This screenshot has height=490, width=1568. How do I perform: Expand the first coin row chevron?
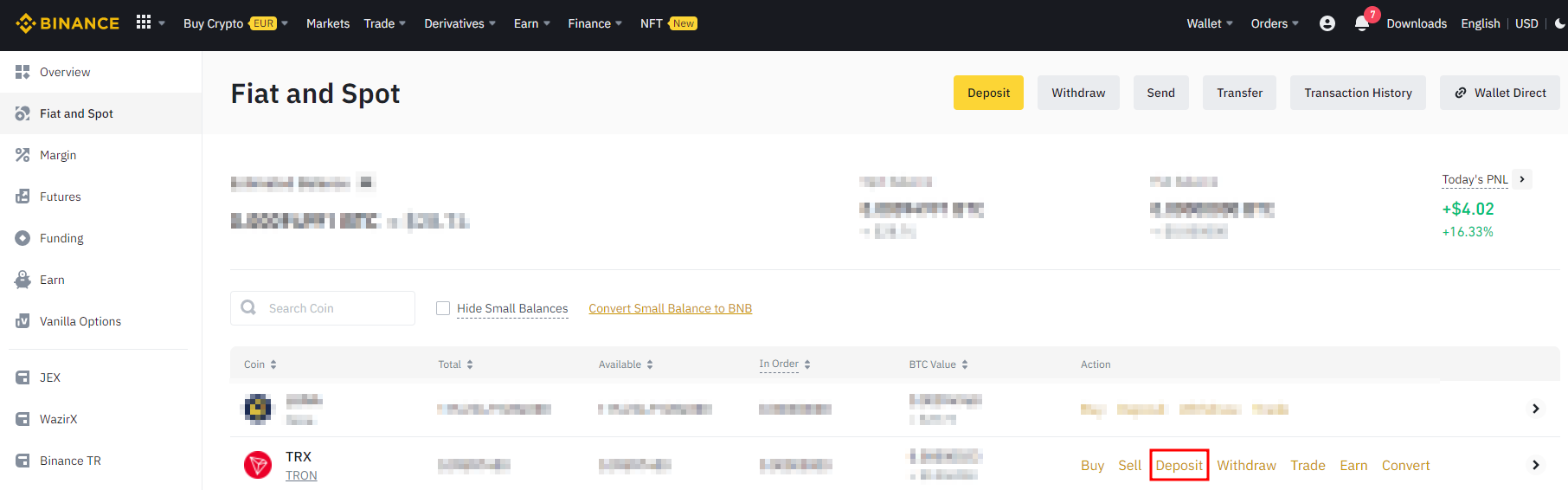pos(1536,409)
